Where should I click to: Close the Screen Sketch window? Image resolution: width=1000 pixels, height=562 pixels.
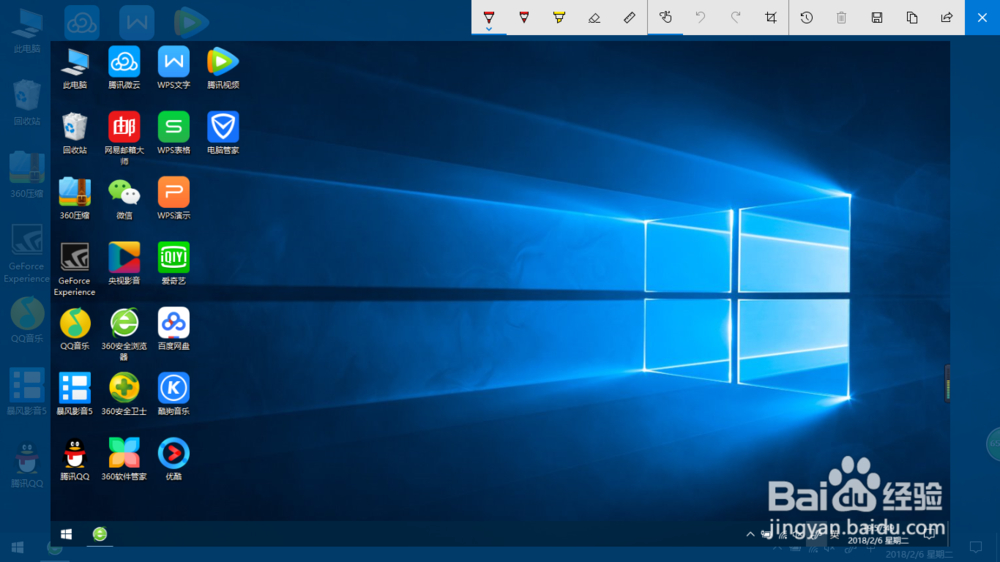click(x=982, y=17)
